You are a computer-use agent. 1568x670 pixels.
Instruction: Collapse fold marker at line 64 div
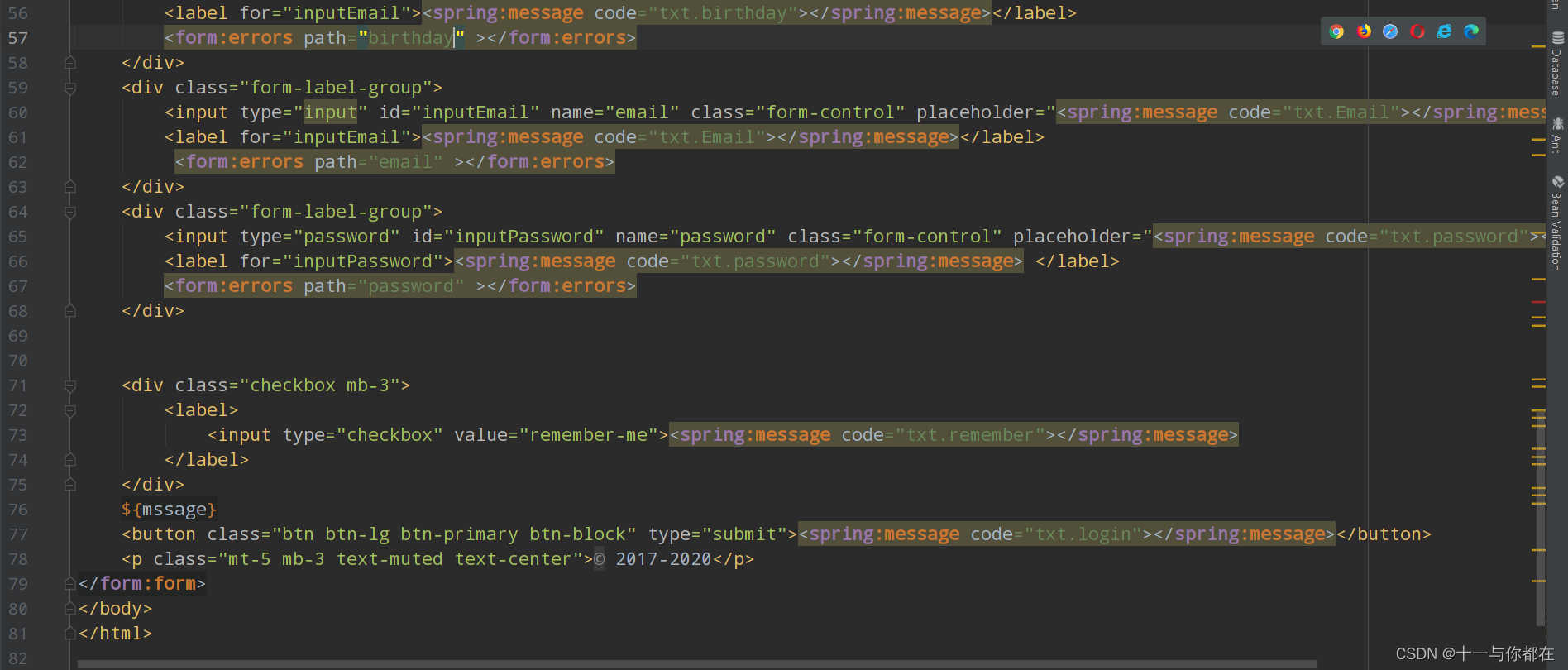70,212
